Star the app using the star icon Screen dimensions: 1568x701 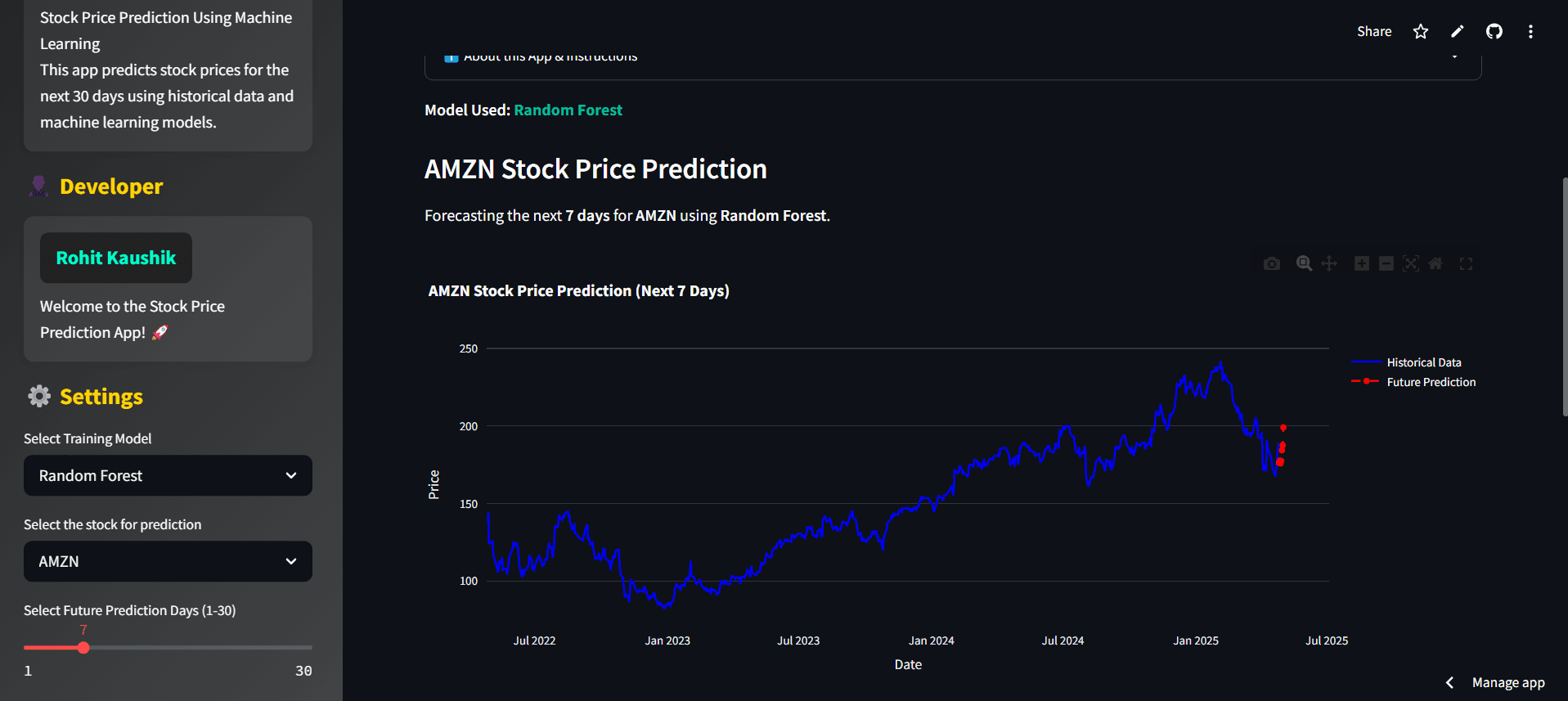coord(1420,31)
